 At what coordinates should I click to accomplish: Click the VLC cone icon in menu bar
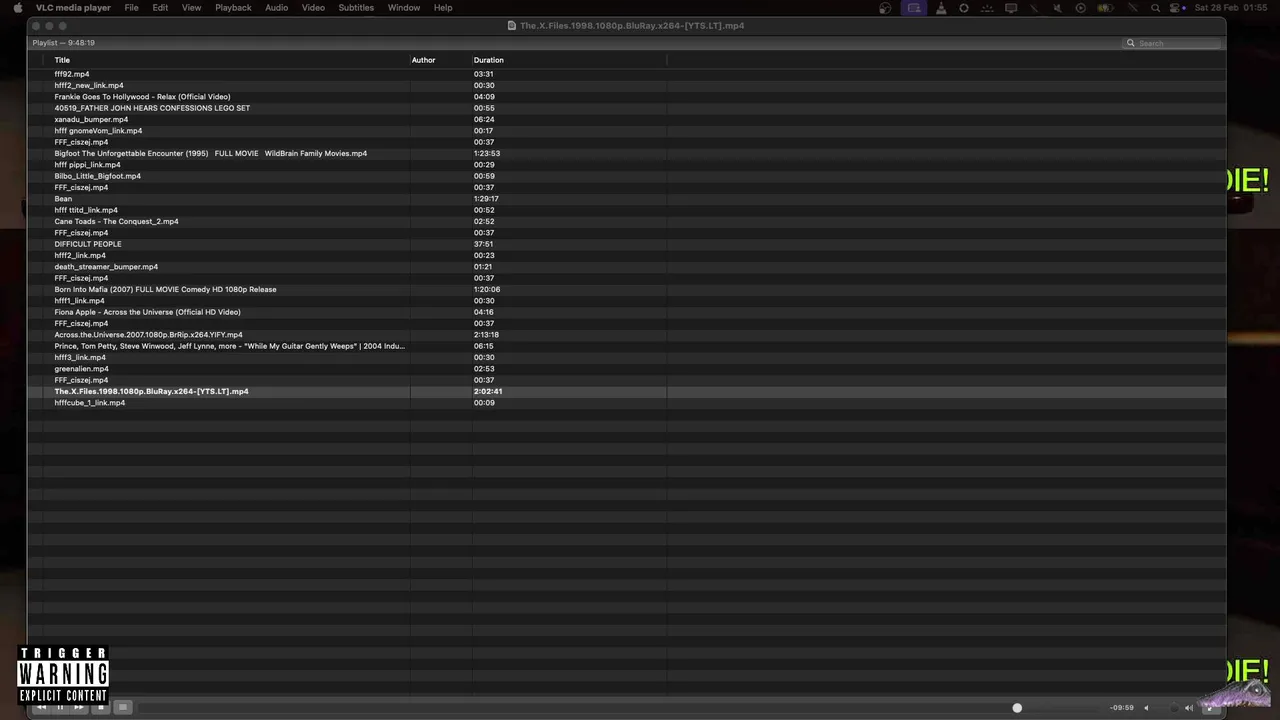pyautogui.click(x=940, y=7)
